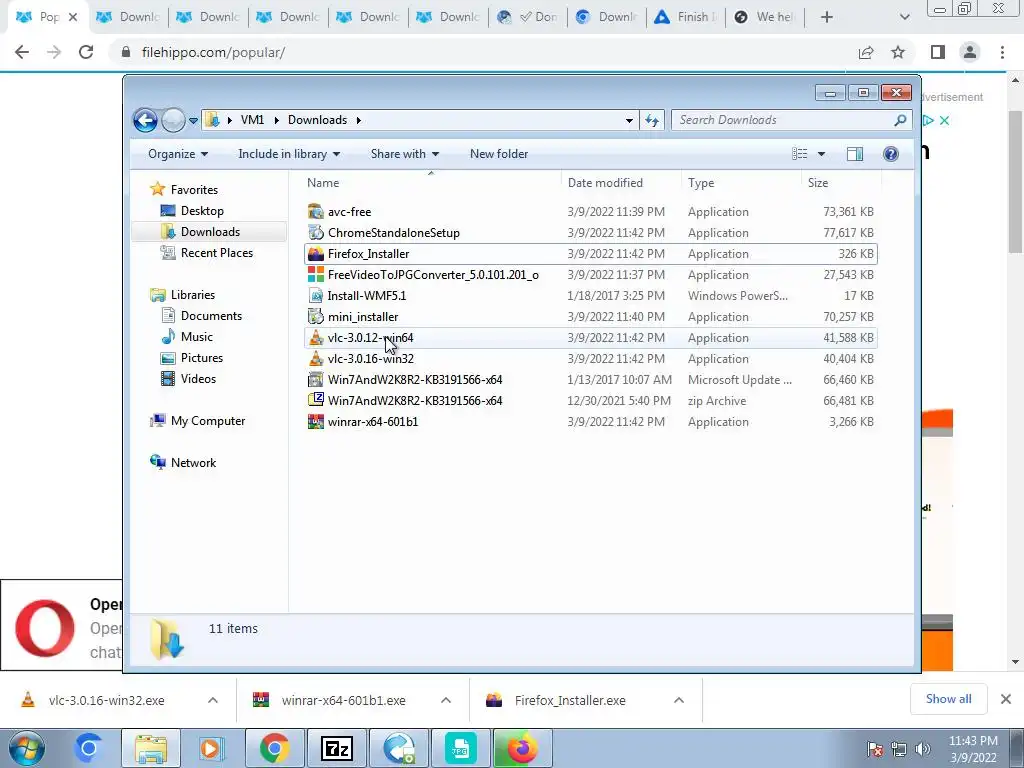1024x768 pixels.
Task: Open 7-Zip from the taskbar
Action: click(337, 748)
